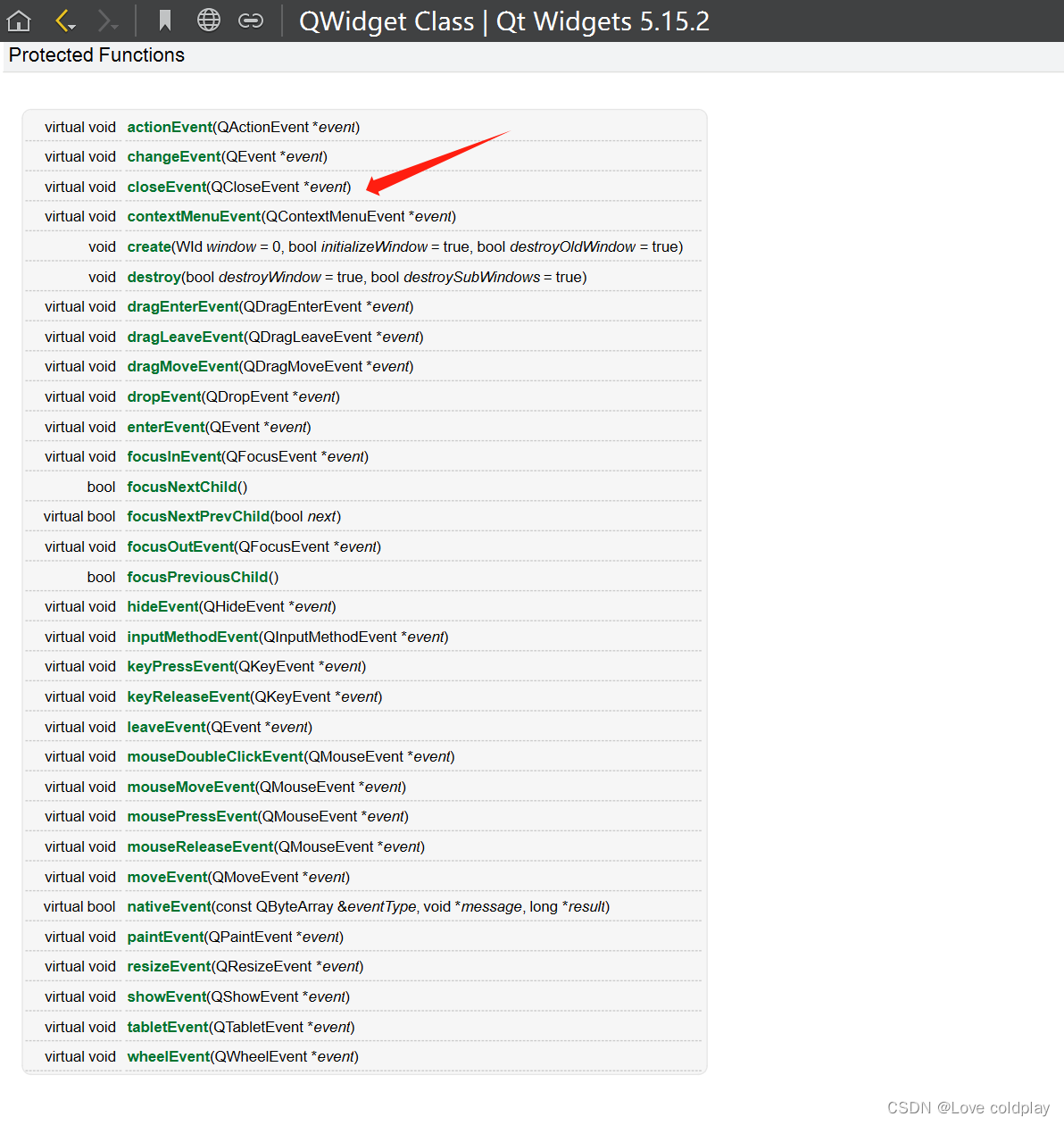Screen dimensions: 1064x1125
Task: Click the destroySubWindows parameter text
Action: click(x=471, y=277)
